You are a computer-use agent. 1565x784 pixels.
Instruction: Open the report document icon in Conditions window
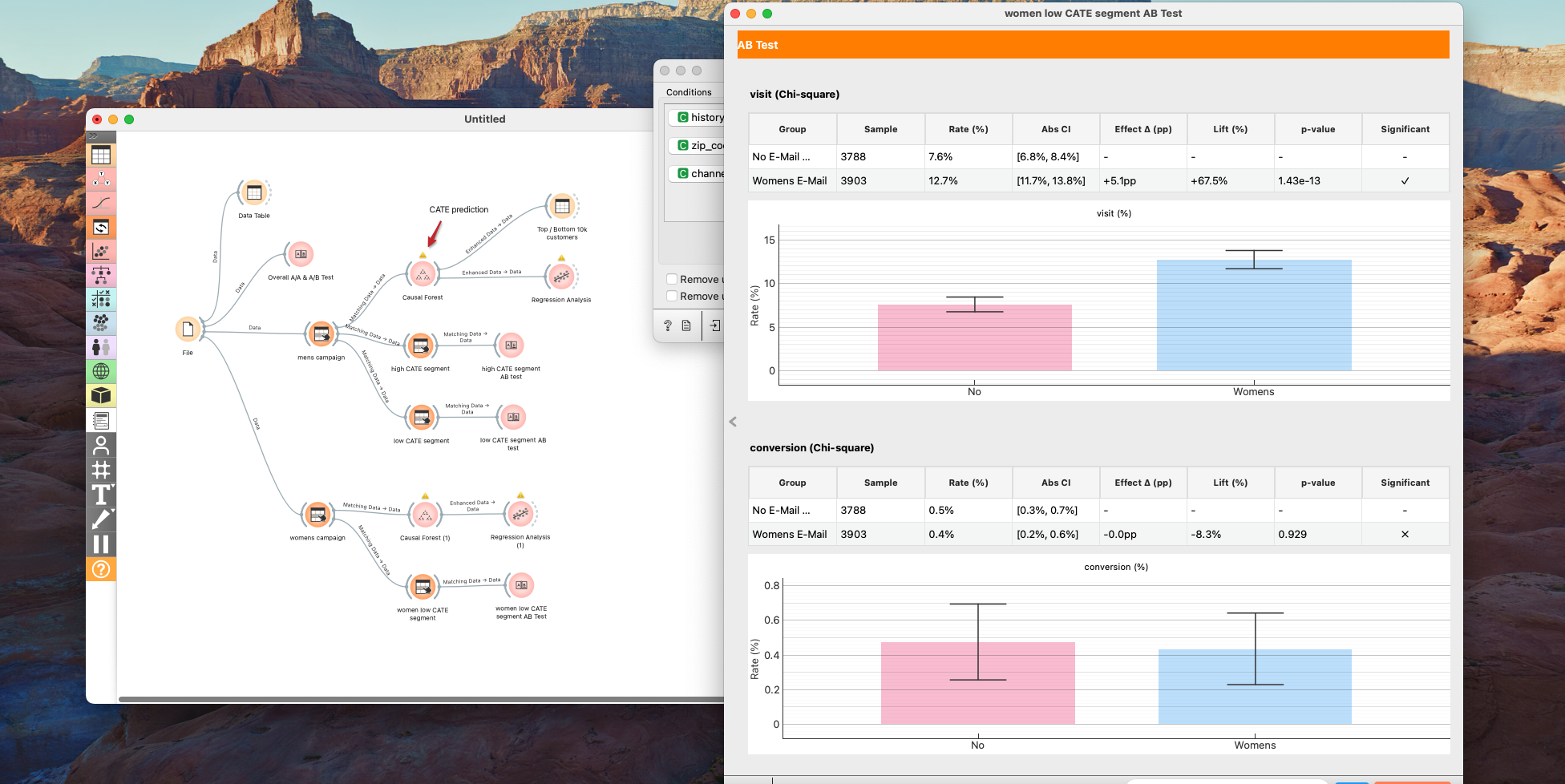(x=686, y=325)
